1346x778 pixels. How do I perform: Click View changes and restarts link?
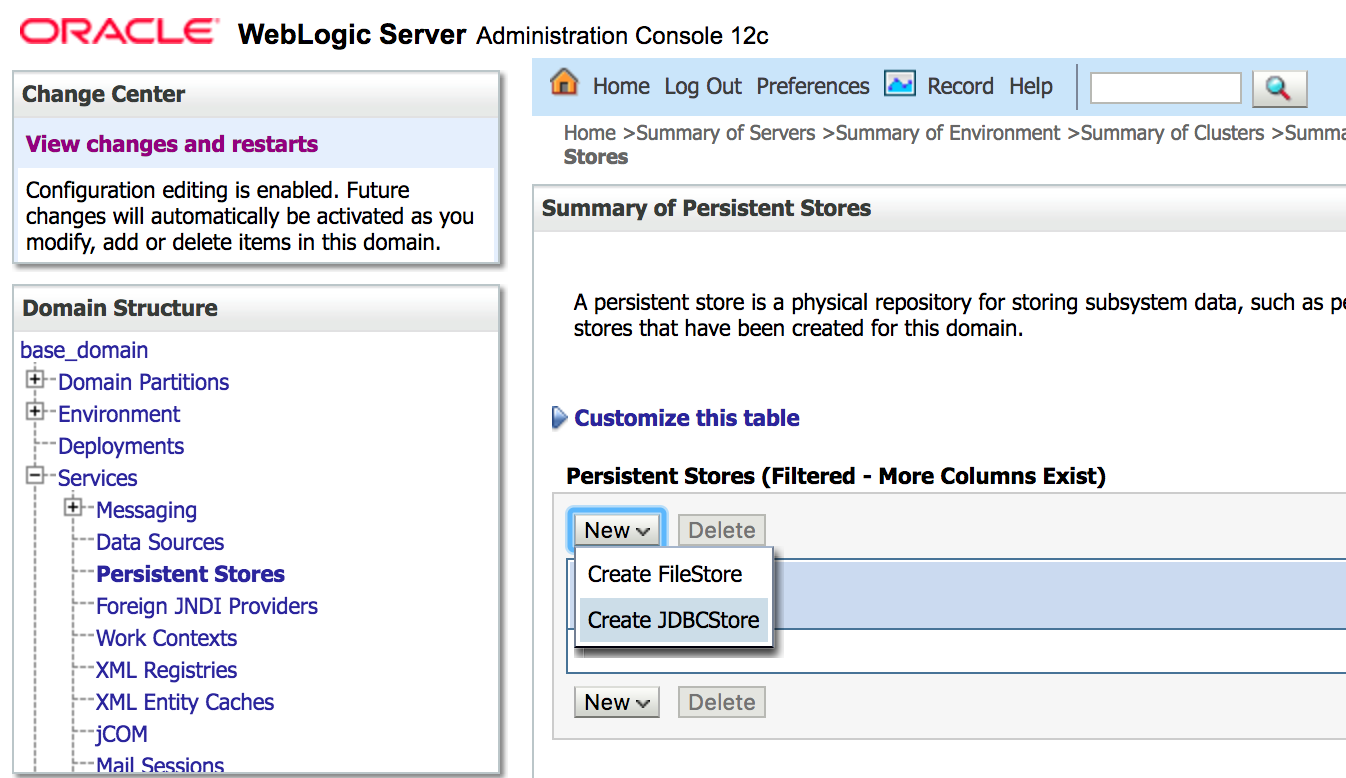pos(172,144)
